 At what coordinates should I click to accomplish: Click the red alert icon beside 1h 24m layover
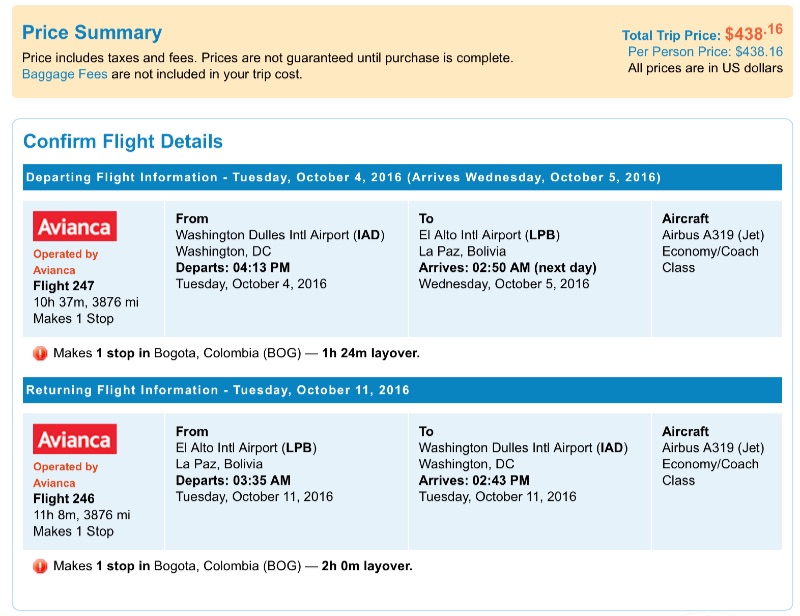click(x=40, y=353)
